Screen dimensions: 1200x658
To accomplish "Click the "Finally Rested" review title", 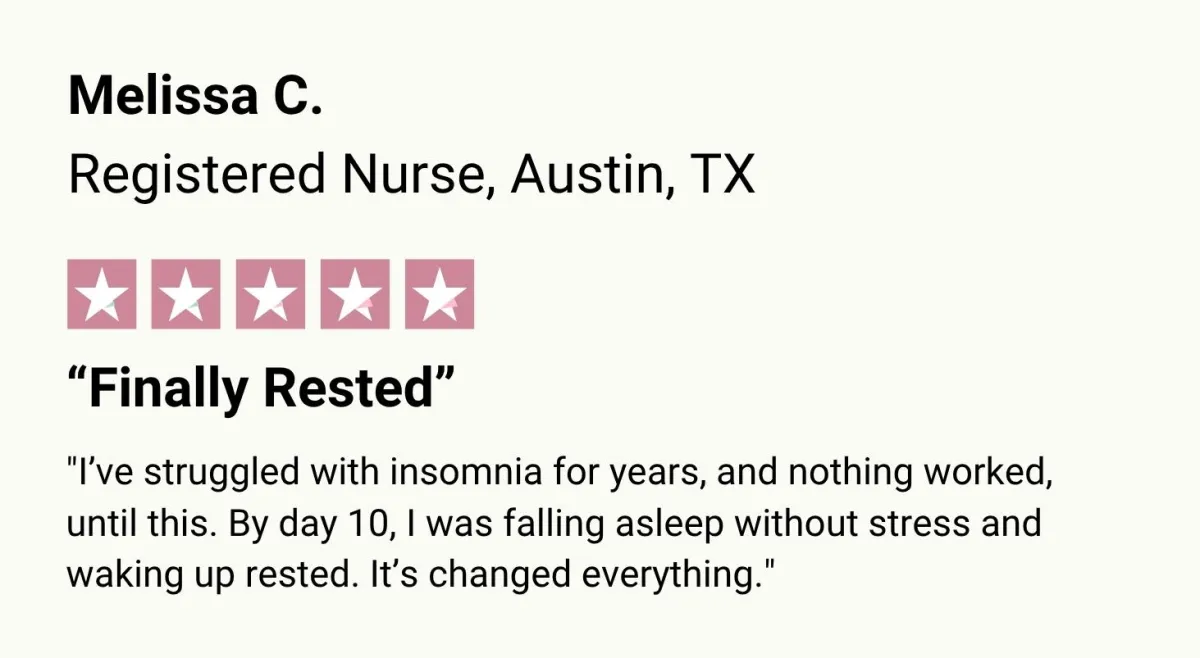I will (261, 387).
